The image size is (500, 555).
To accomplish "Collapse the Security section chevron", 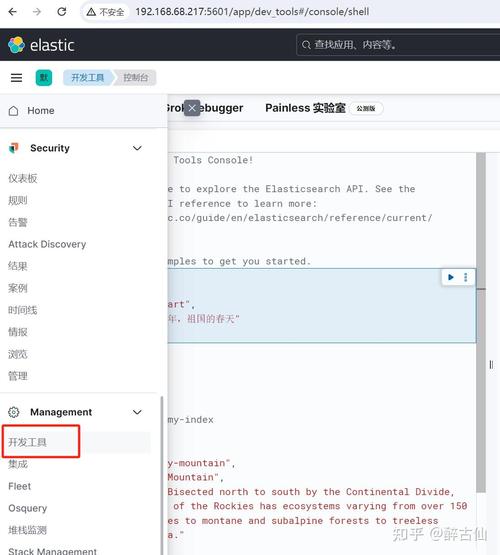I will pyautogui.click(x=137, y=148).
